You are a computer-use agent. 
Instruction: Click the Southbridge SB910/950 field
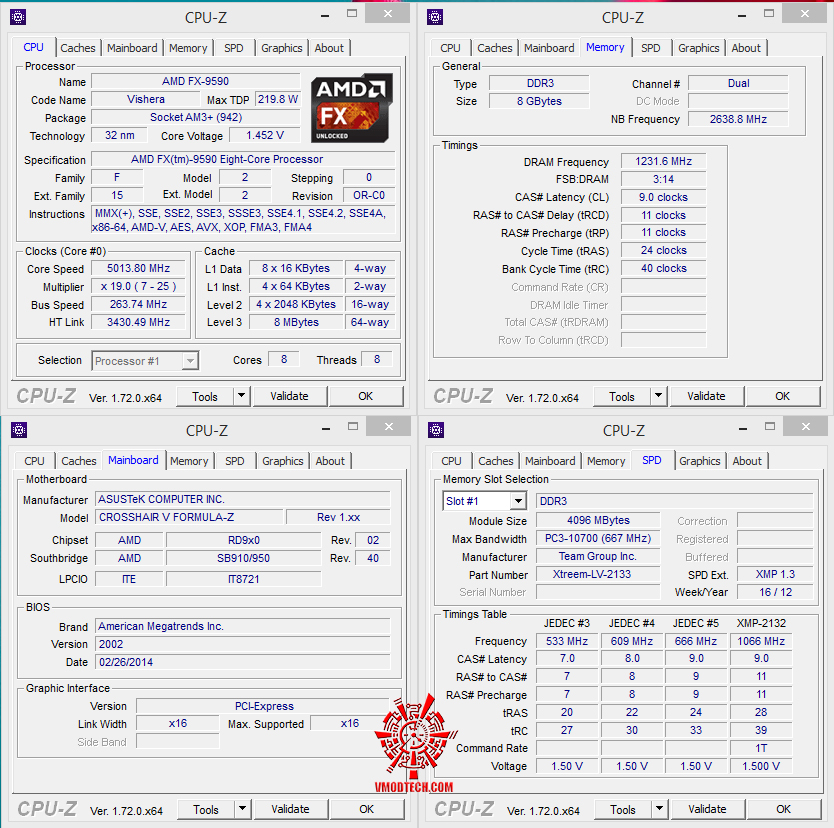tap(244, 558)
